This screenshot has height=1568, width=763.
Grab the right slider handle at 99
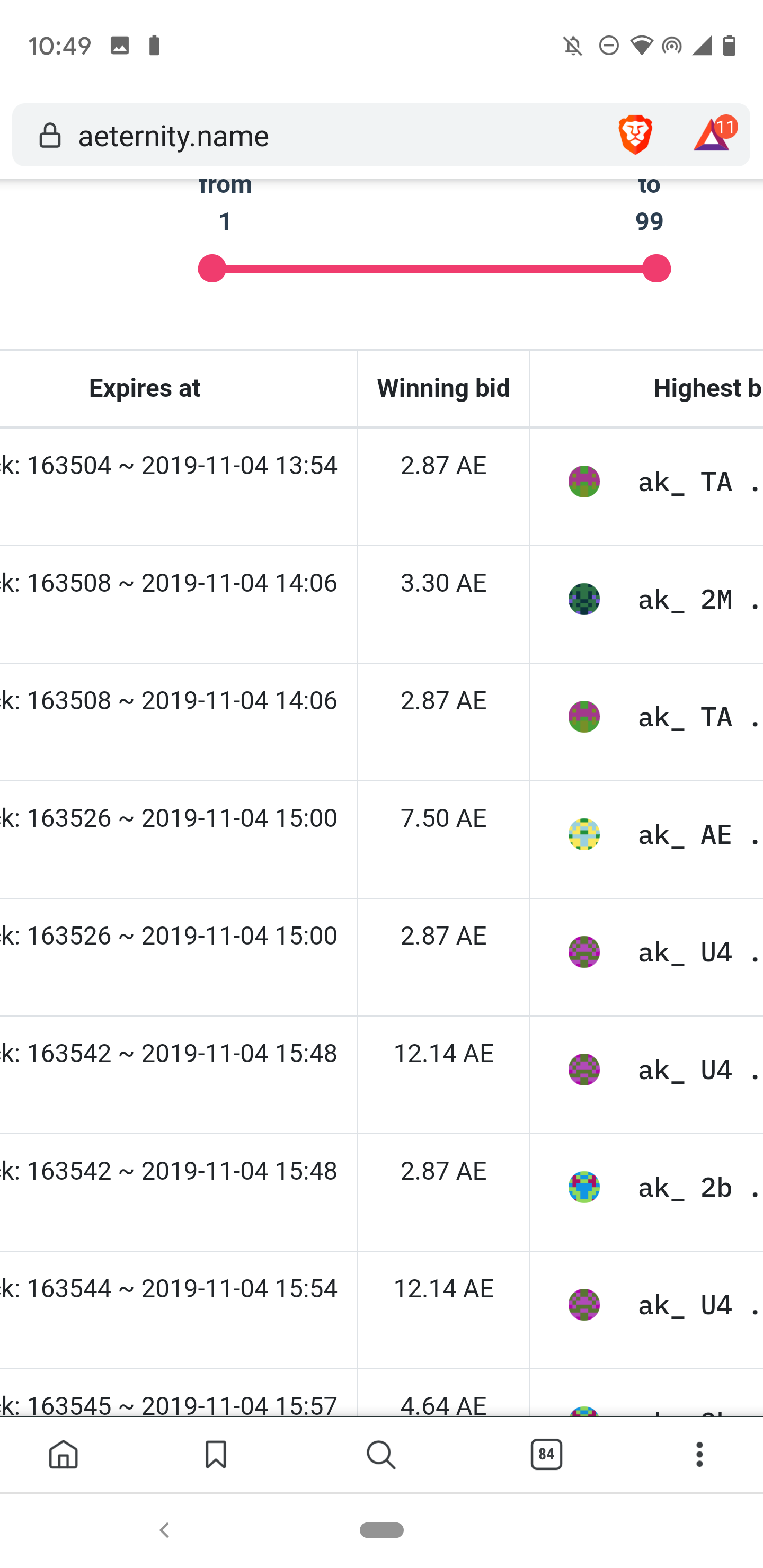click(656, 269)
